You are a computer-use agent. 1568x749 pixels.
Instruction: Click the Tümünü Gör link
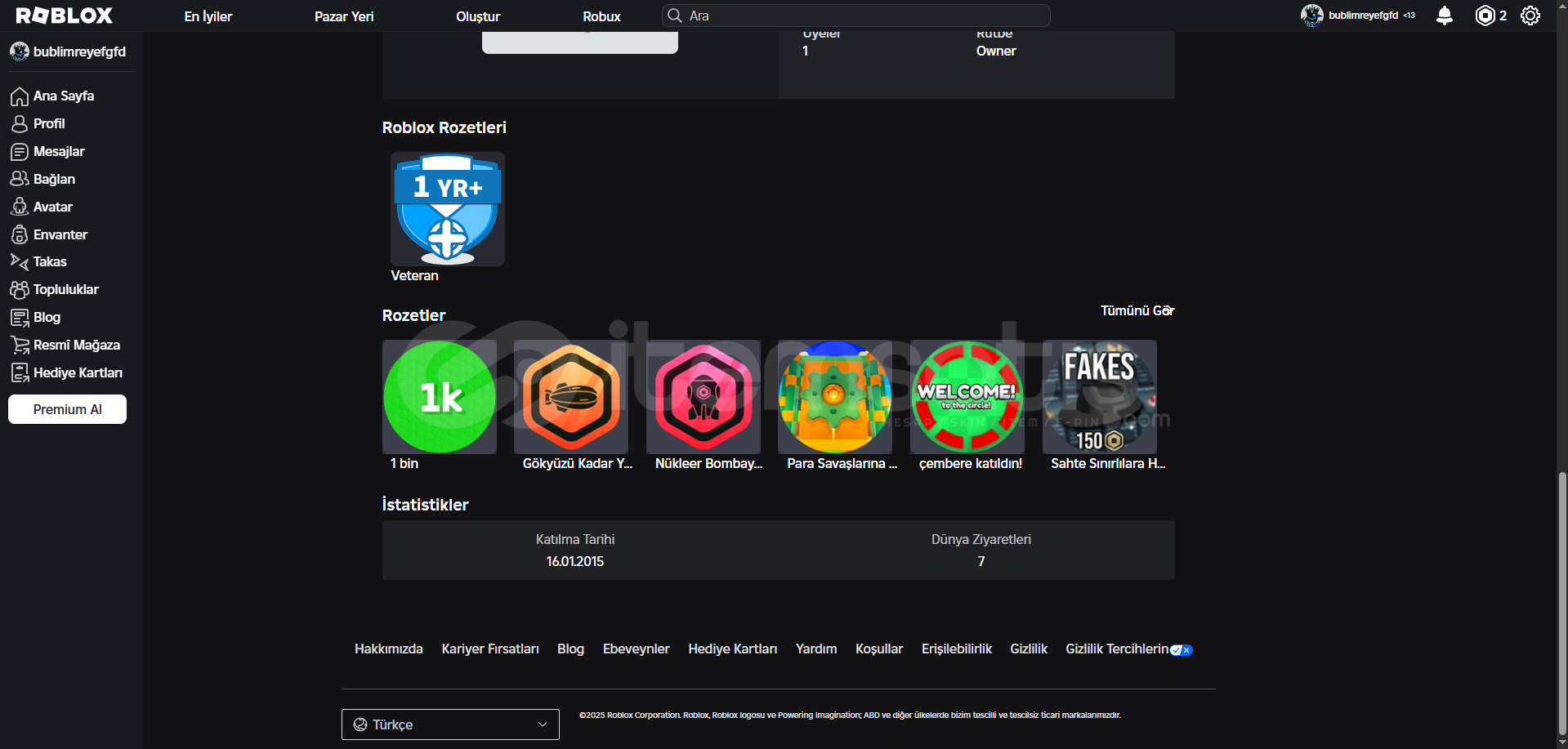[1137, 310]
